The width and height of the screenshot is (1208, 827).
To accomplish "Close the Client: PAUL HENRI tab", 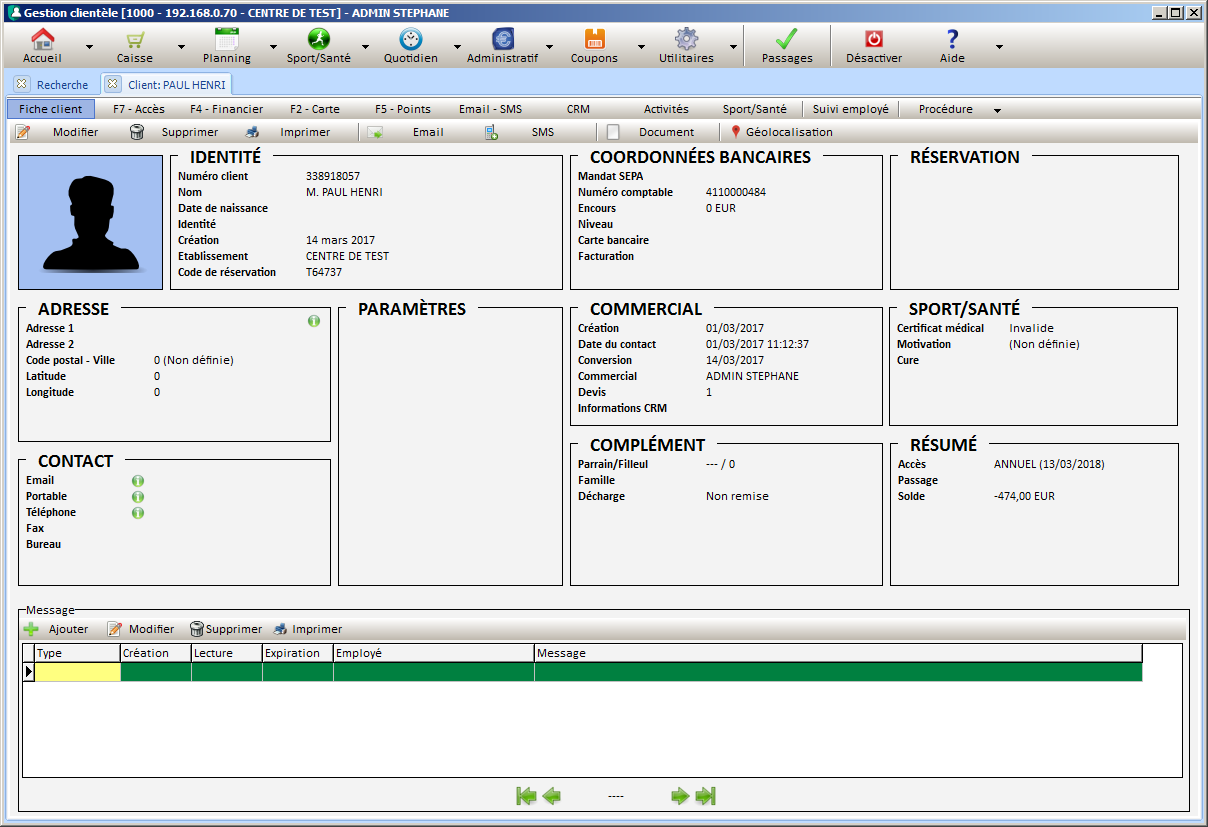I will pyautogui.click(x=112, y=84).
